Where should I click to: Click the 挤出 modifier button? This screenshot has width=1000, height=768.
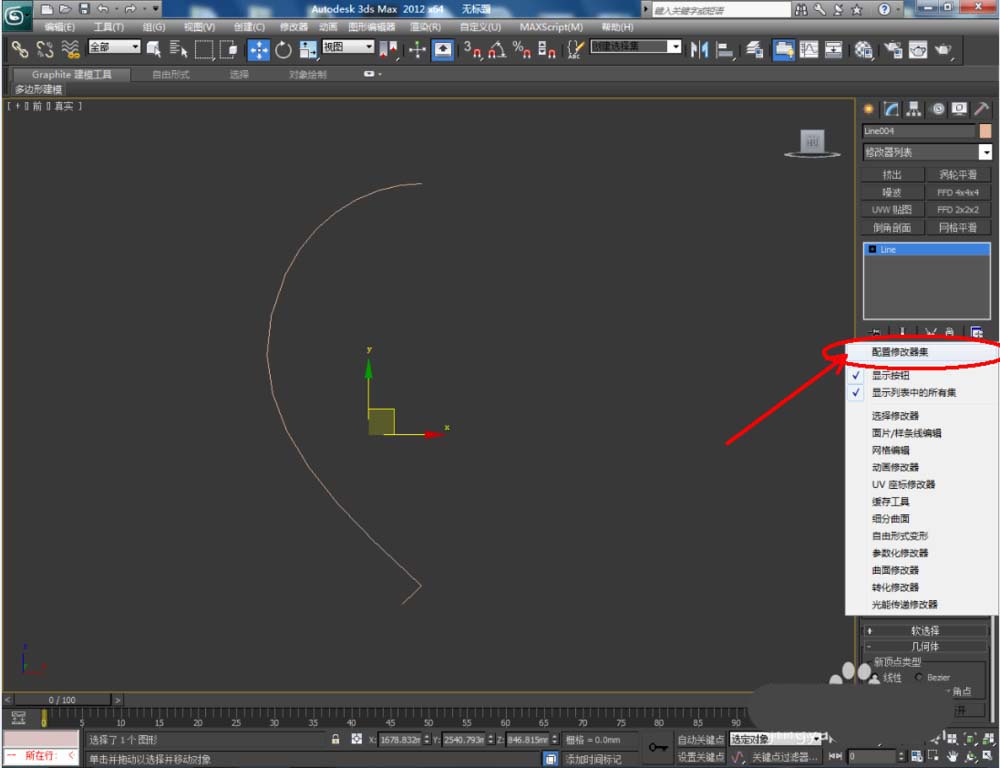tap(891, 175)
